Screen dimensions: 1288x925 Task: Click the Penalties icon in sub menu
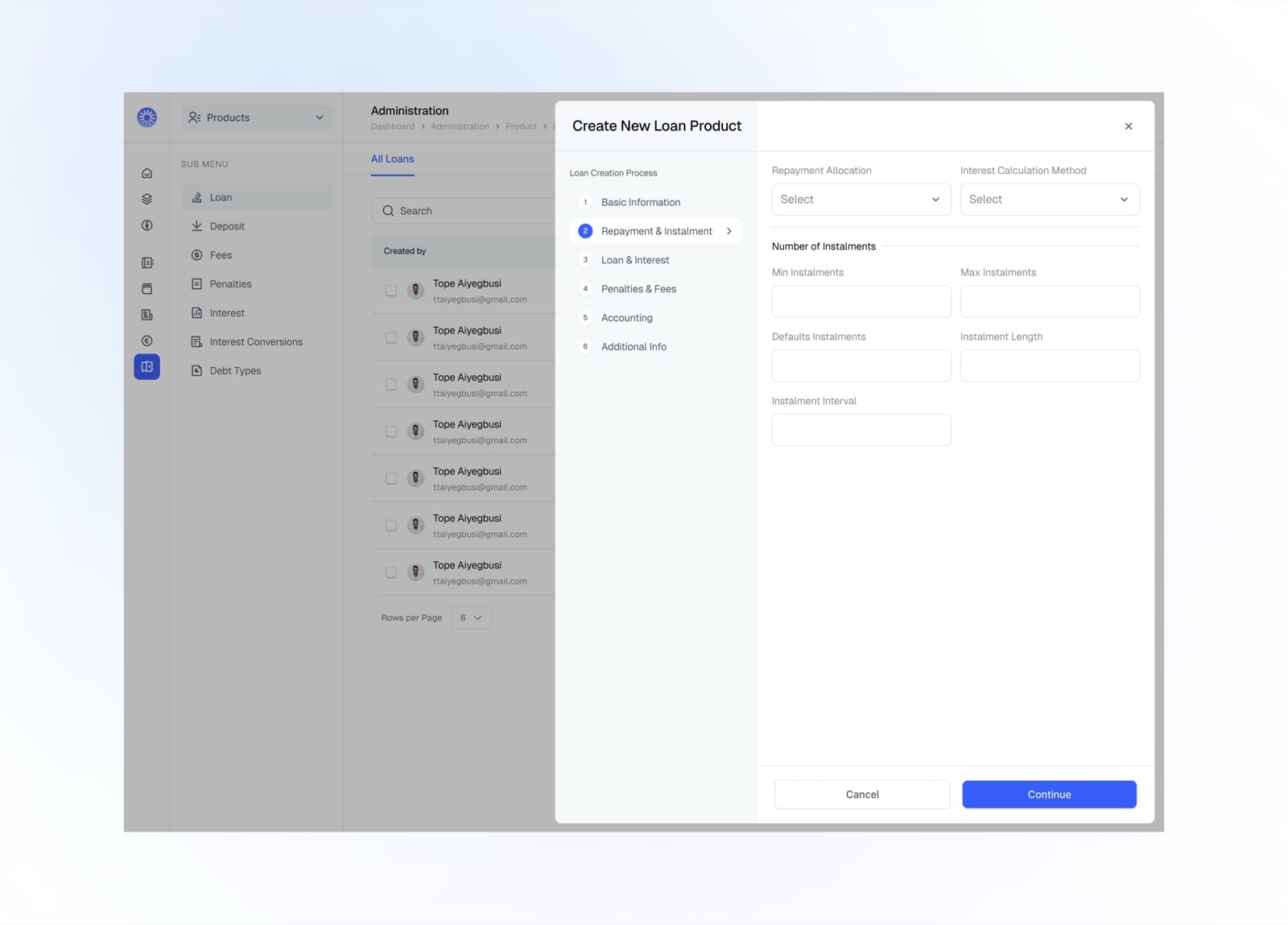[196, 284]
